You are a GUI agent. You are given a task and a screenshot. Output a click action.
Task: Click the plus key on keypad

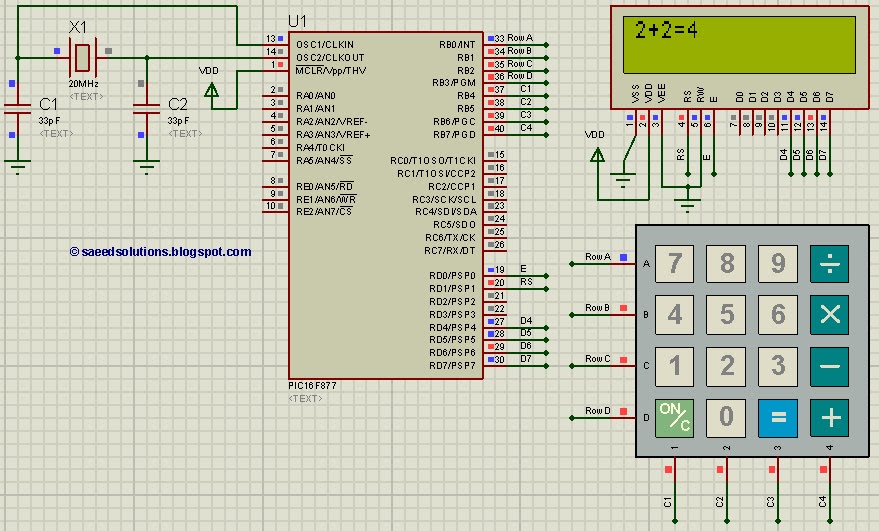[829, 418]
